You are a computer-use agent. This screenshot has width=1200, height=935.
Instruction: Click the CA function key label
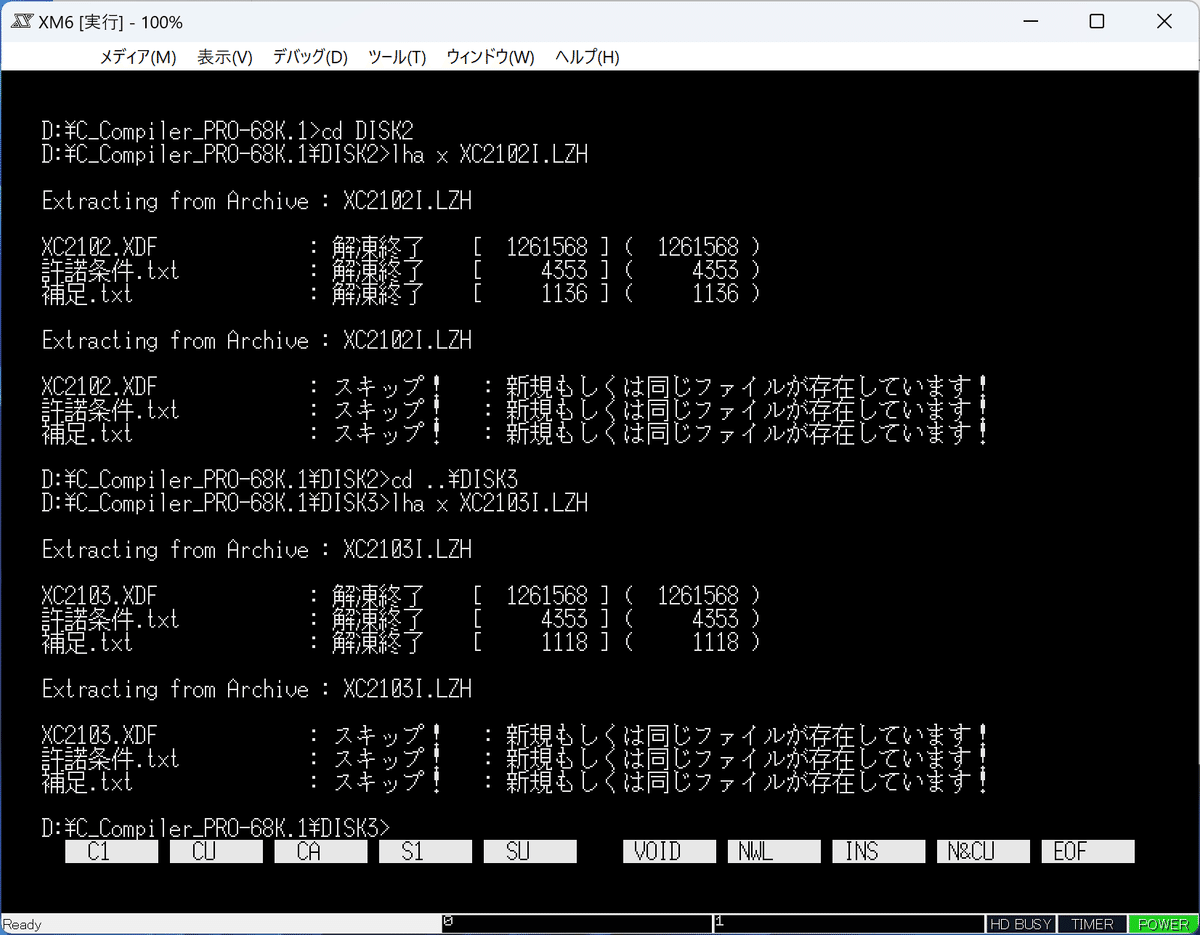point(320,851)
